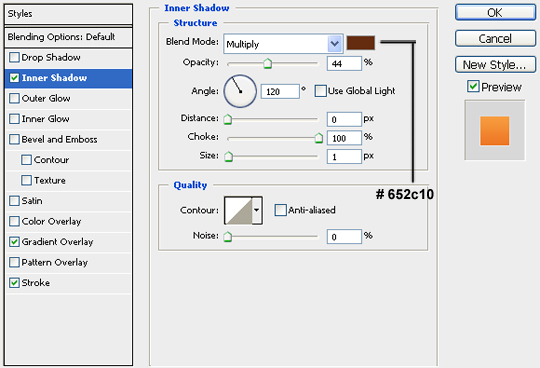Screen dimensions: 540x368
Task: Select the Contour sub-entry label
Action: coord(51,160)
